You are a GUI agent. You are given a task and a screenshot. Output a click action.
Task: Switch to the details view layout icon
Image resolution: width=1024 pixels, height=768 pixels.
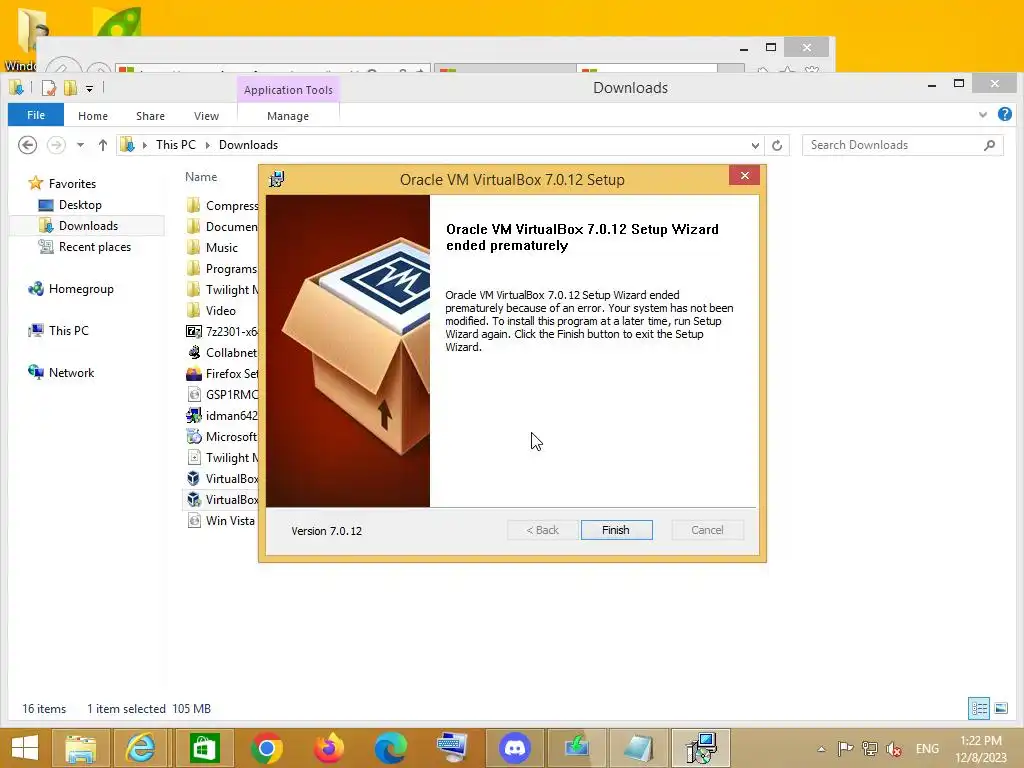(x=979, y=709)
